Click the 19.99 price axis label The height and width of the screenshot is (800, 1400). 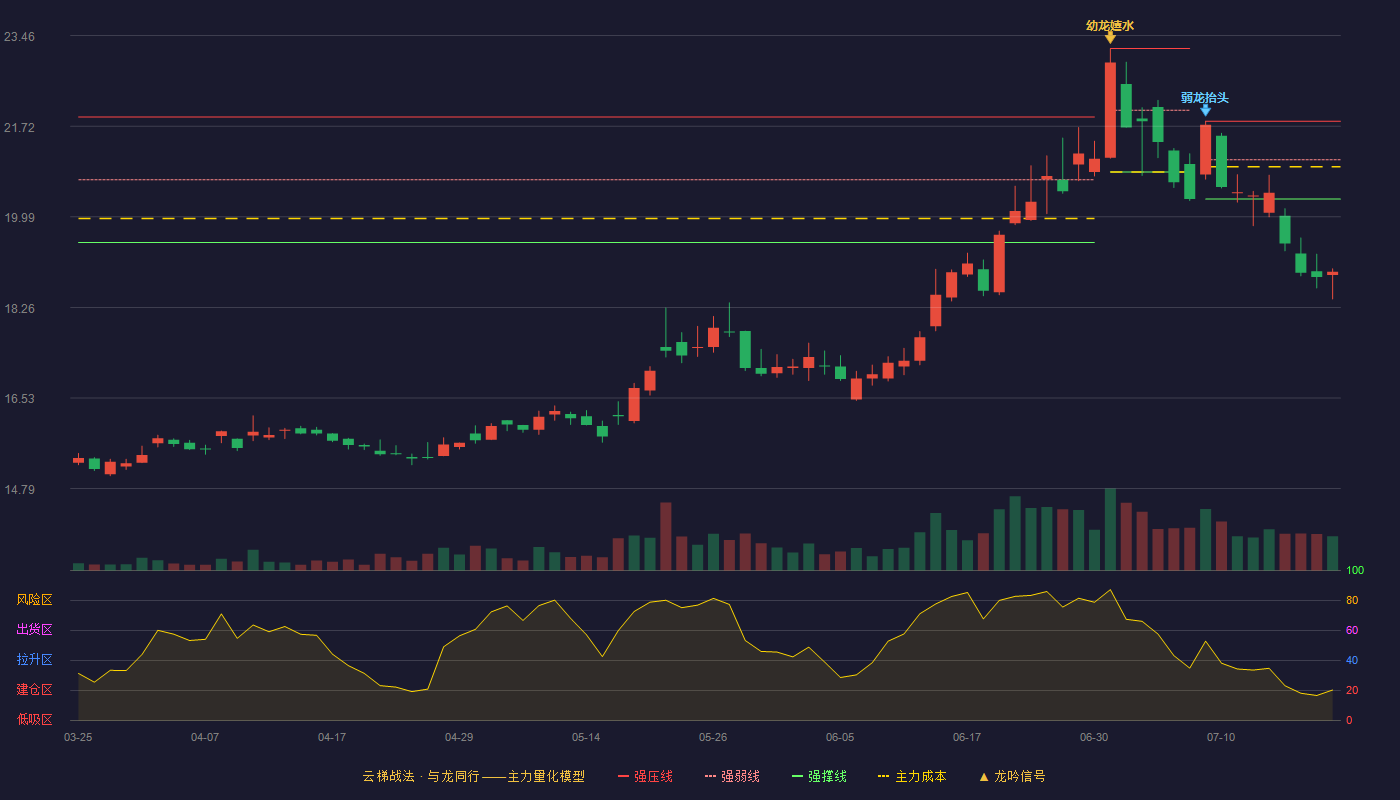pyautogui.click(x=19, y=218)
